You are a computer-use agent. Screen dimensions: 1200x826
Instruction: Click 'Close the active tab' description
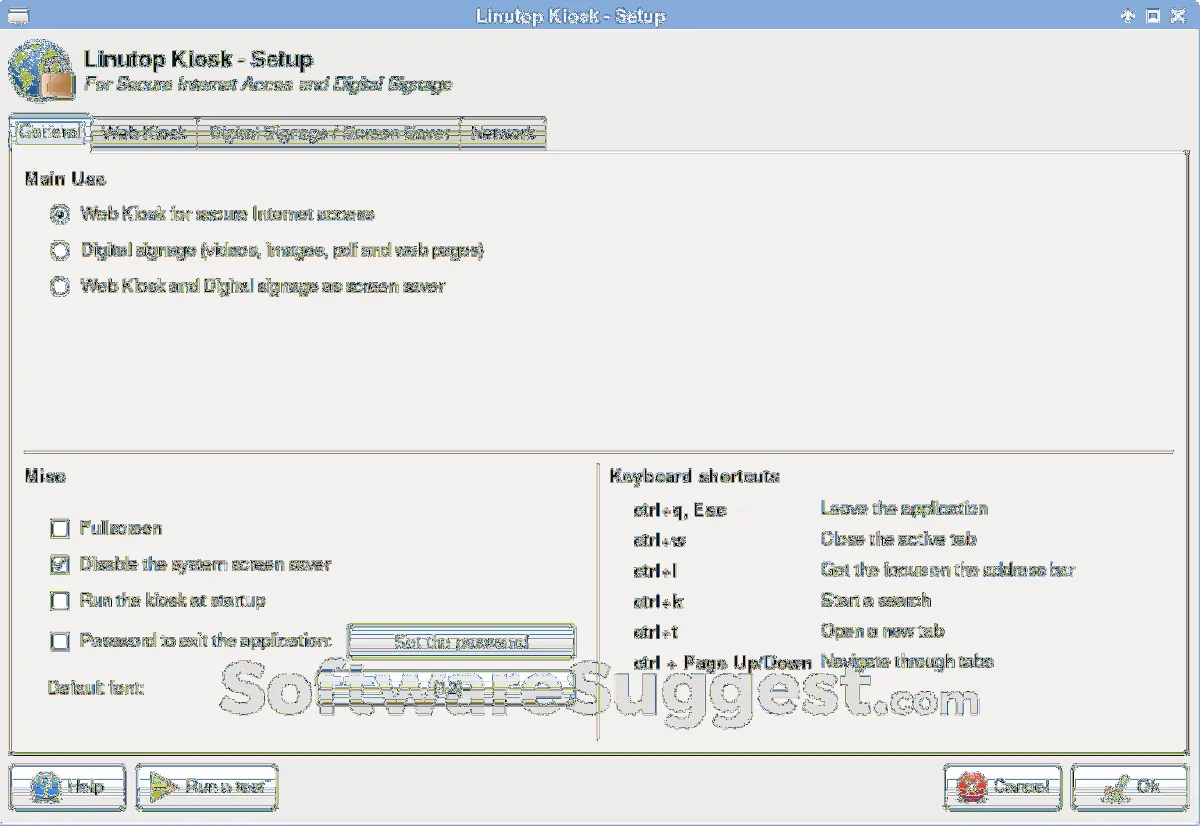(898, 539)
